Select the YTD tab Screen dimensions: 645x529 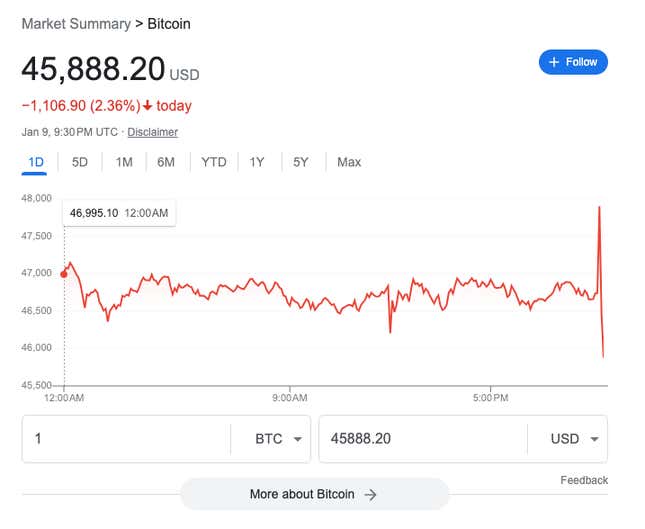[213, 162]
